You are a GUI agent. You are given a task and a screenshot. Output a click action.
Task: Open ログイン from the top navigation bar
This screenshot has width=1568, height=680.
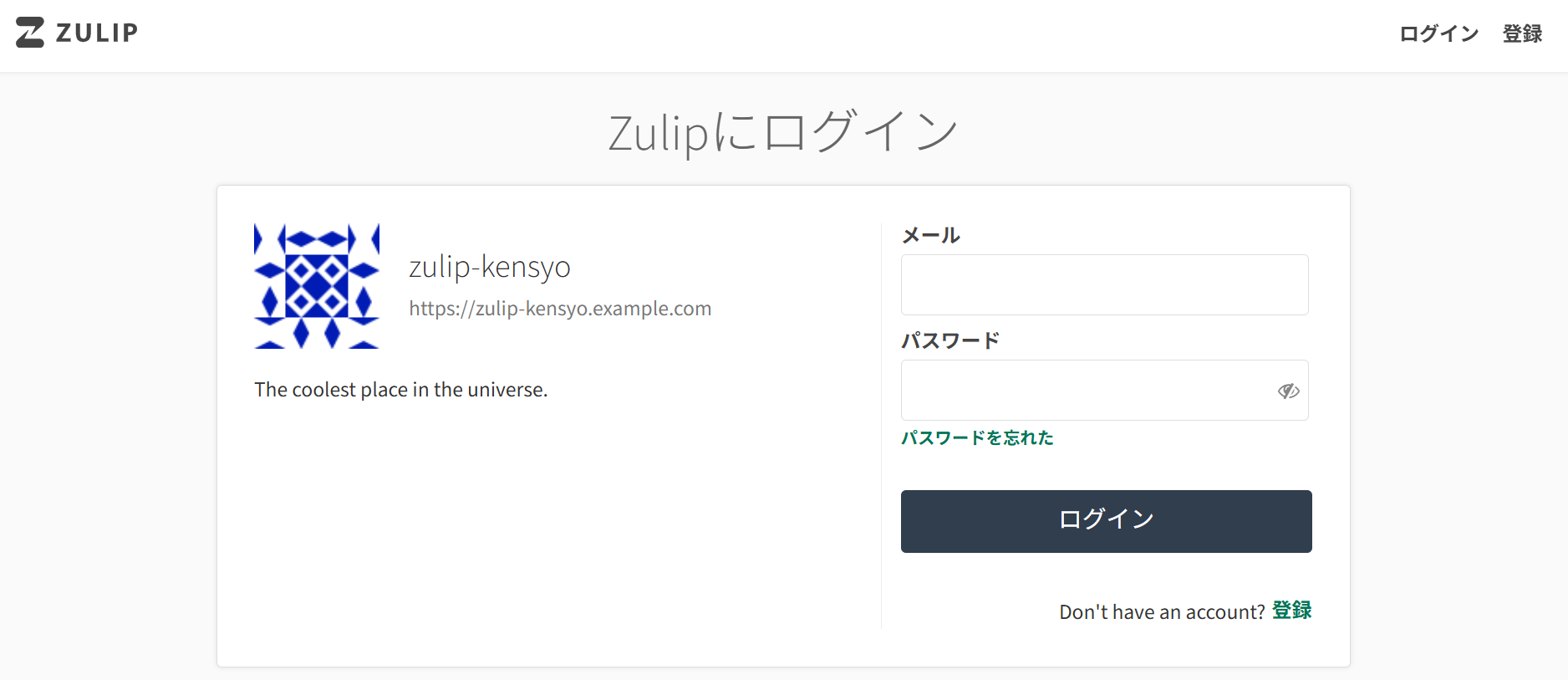pyautogui.click(x=1438, y=33)
